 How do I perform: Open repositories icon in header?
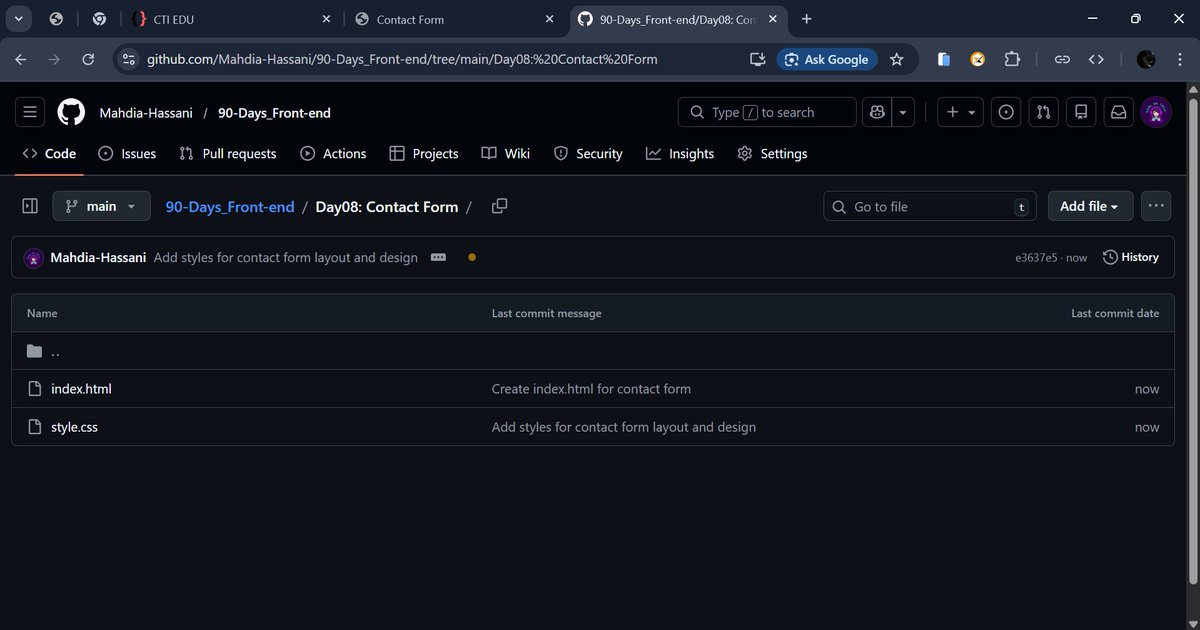click(1080, 112)
